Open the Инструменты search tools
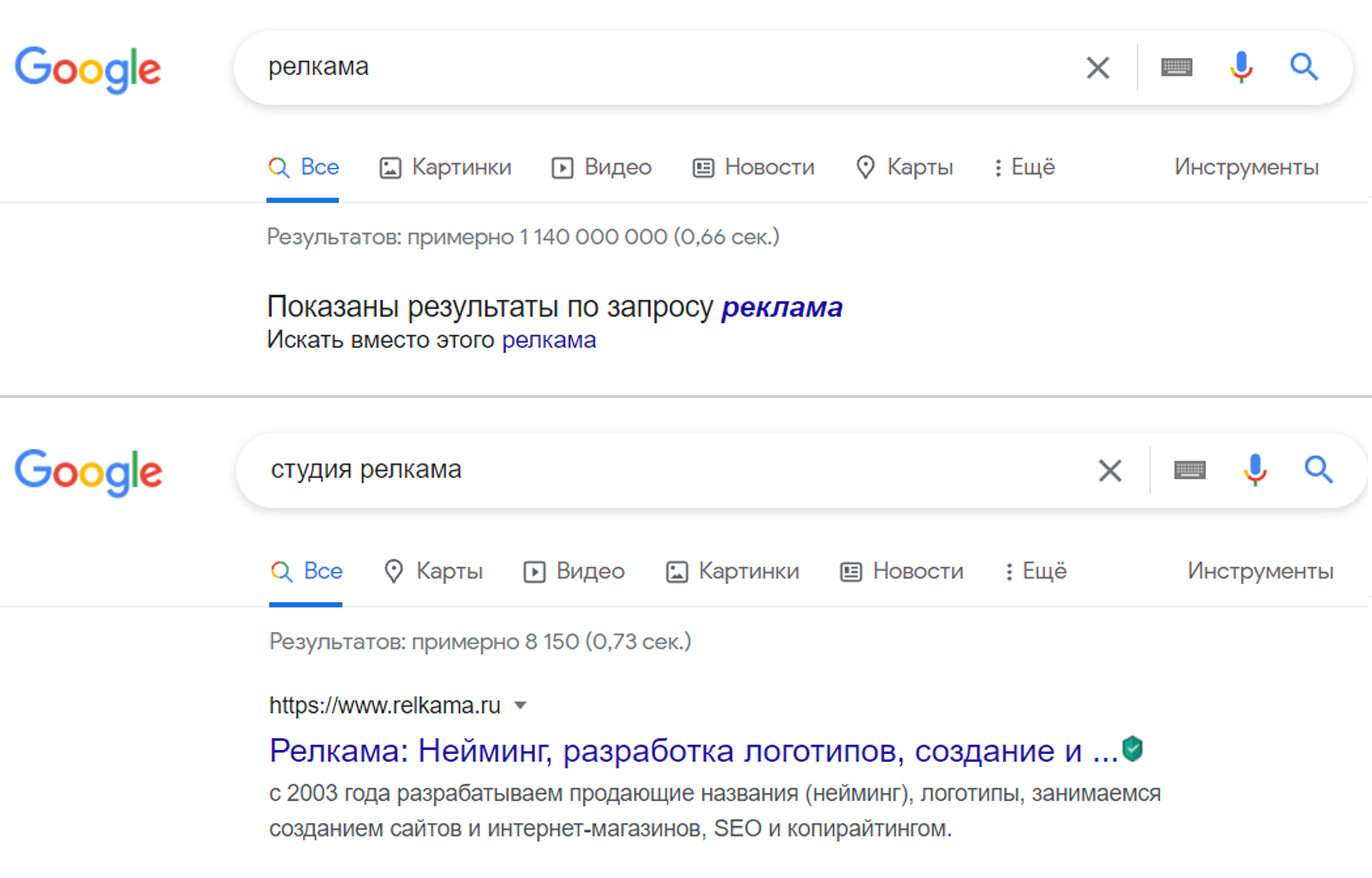The image size is (1372, 878). 1246,167
